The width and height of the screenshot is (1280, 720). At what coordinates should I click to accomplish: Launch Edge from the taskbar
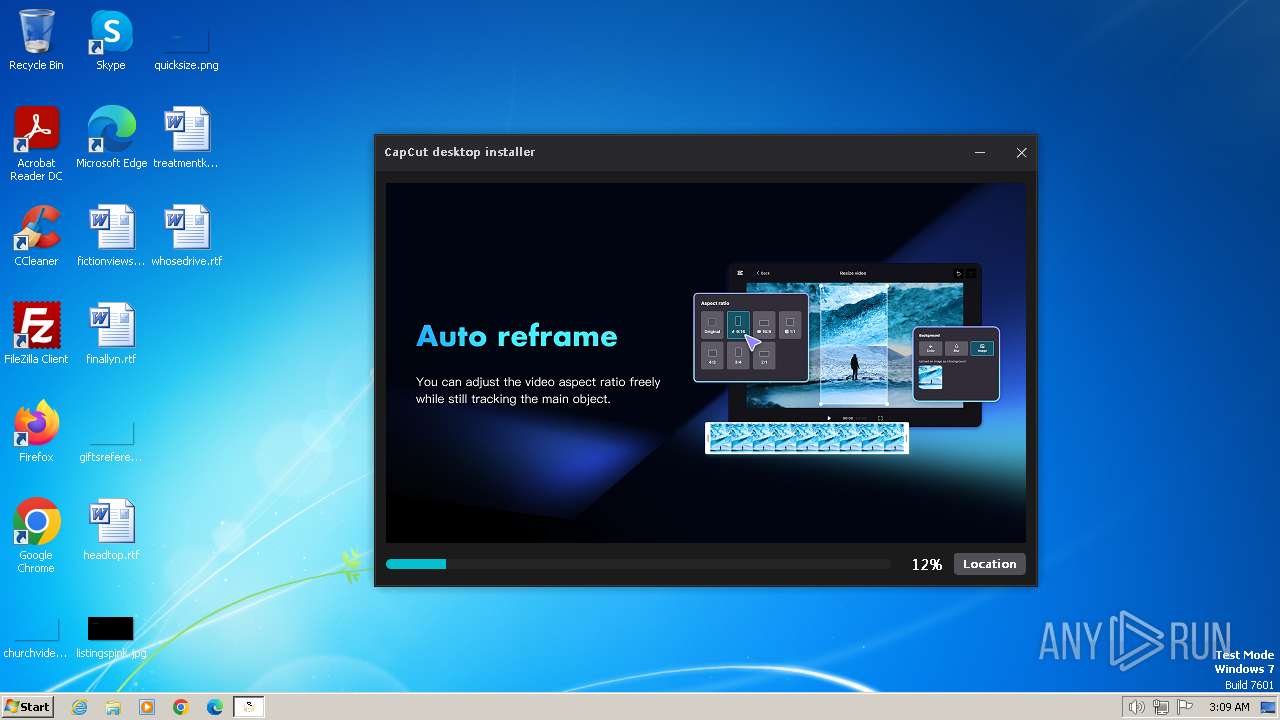pos(215,707)
